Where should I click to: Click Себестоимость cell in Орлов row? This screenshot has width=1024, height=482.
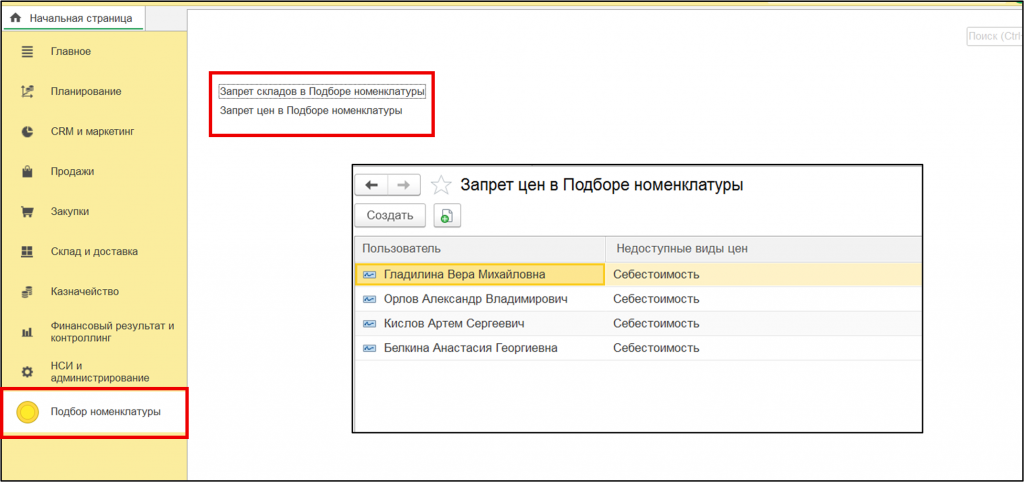point(763,299)
